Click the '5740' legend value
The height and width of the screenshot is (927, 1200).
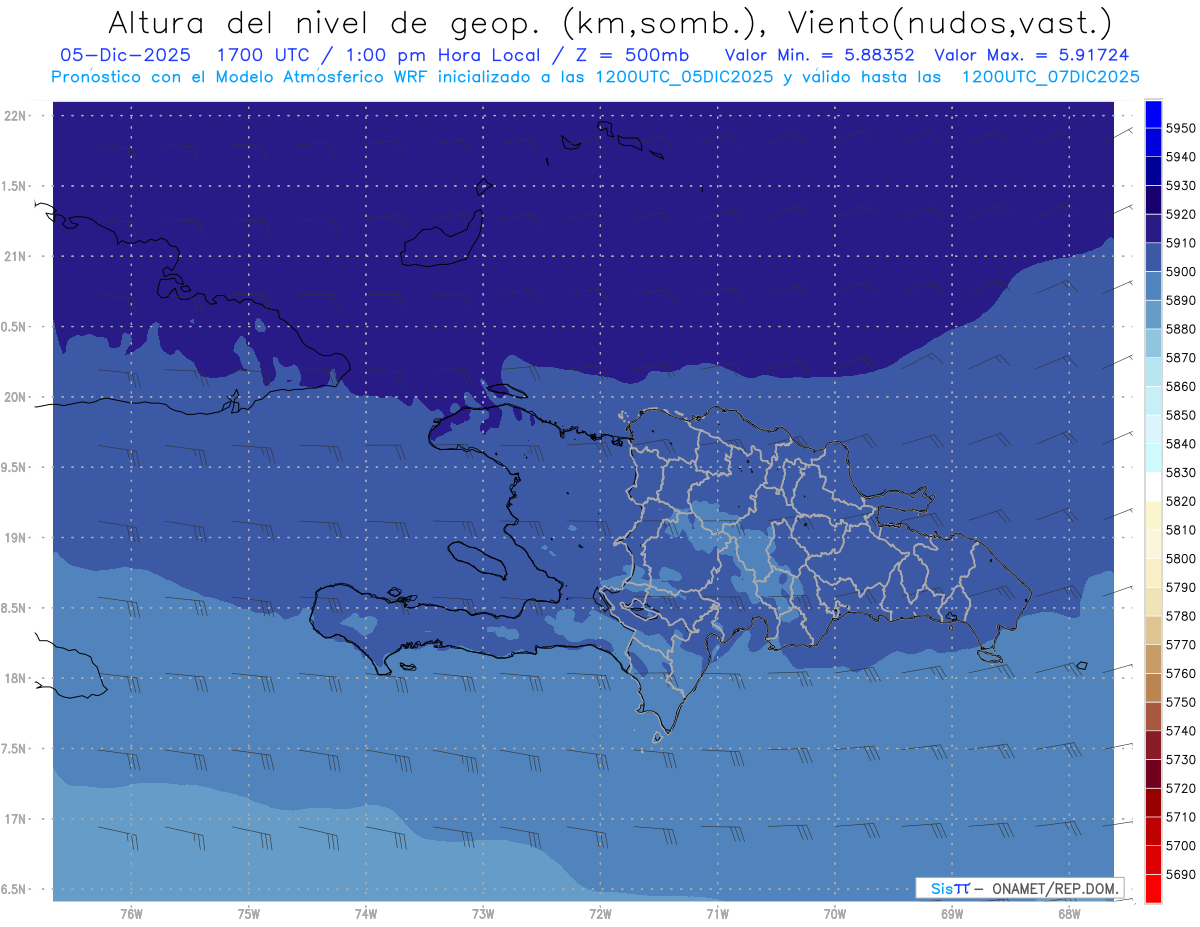[1181, 731]
